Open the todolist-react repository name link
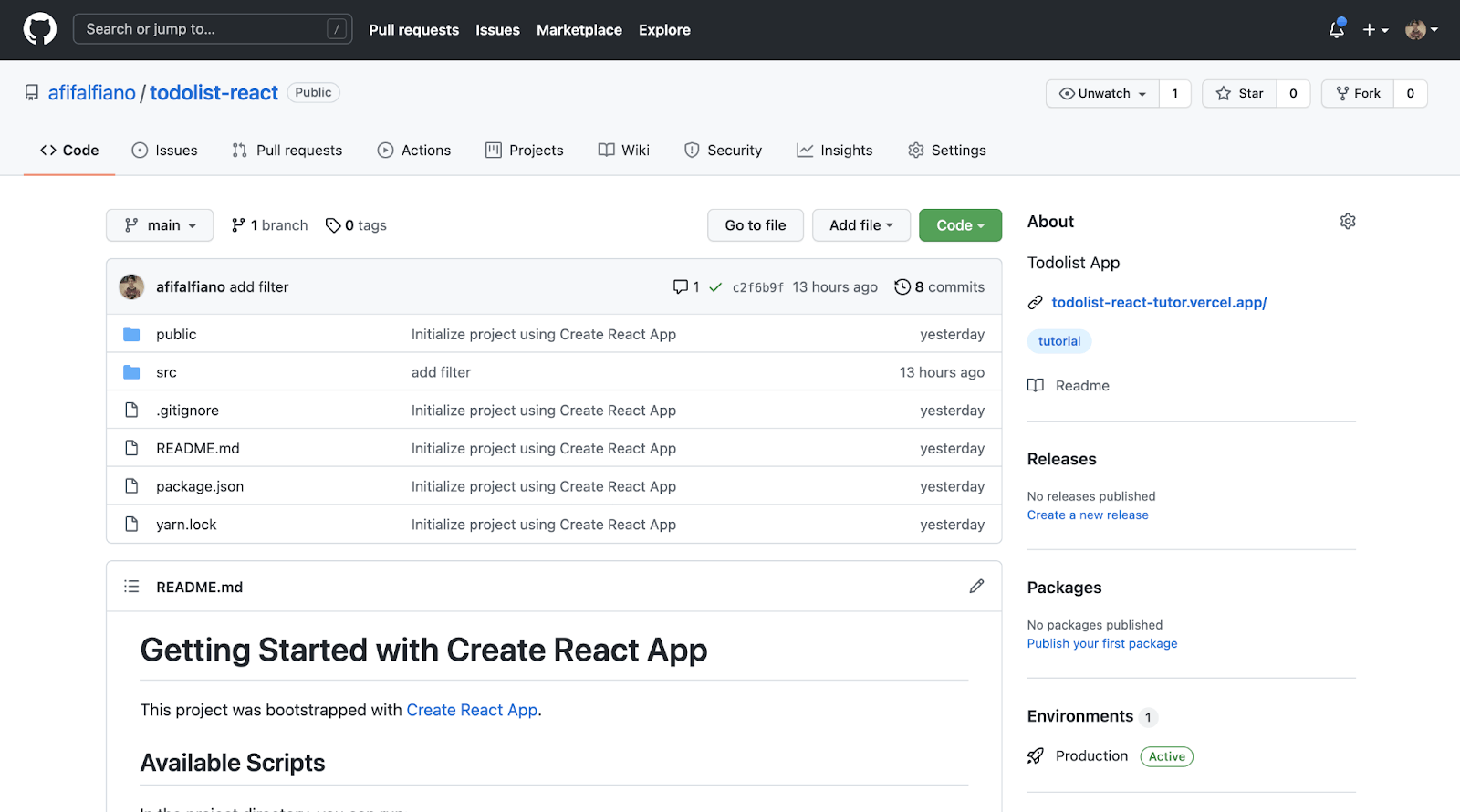1460x812 pixels. pyautogui.click(x=214, y=93)
